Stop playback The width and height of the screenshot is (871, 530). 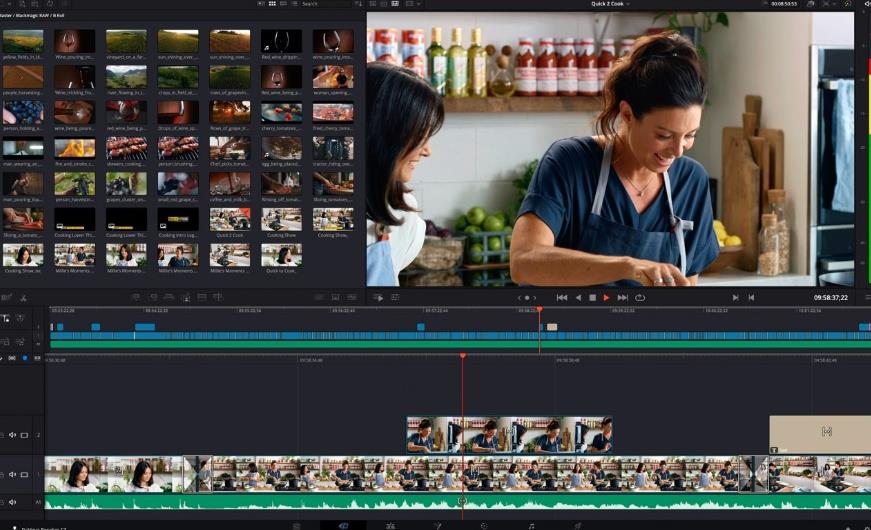tap(593, 298)
